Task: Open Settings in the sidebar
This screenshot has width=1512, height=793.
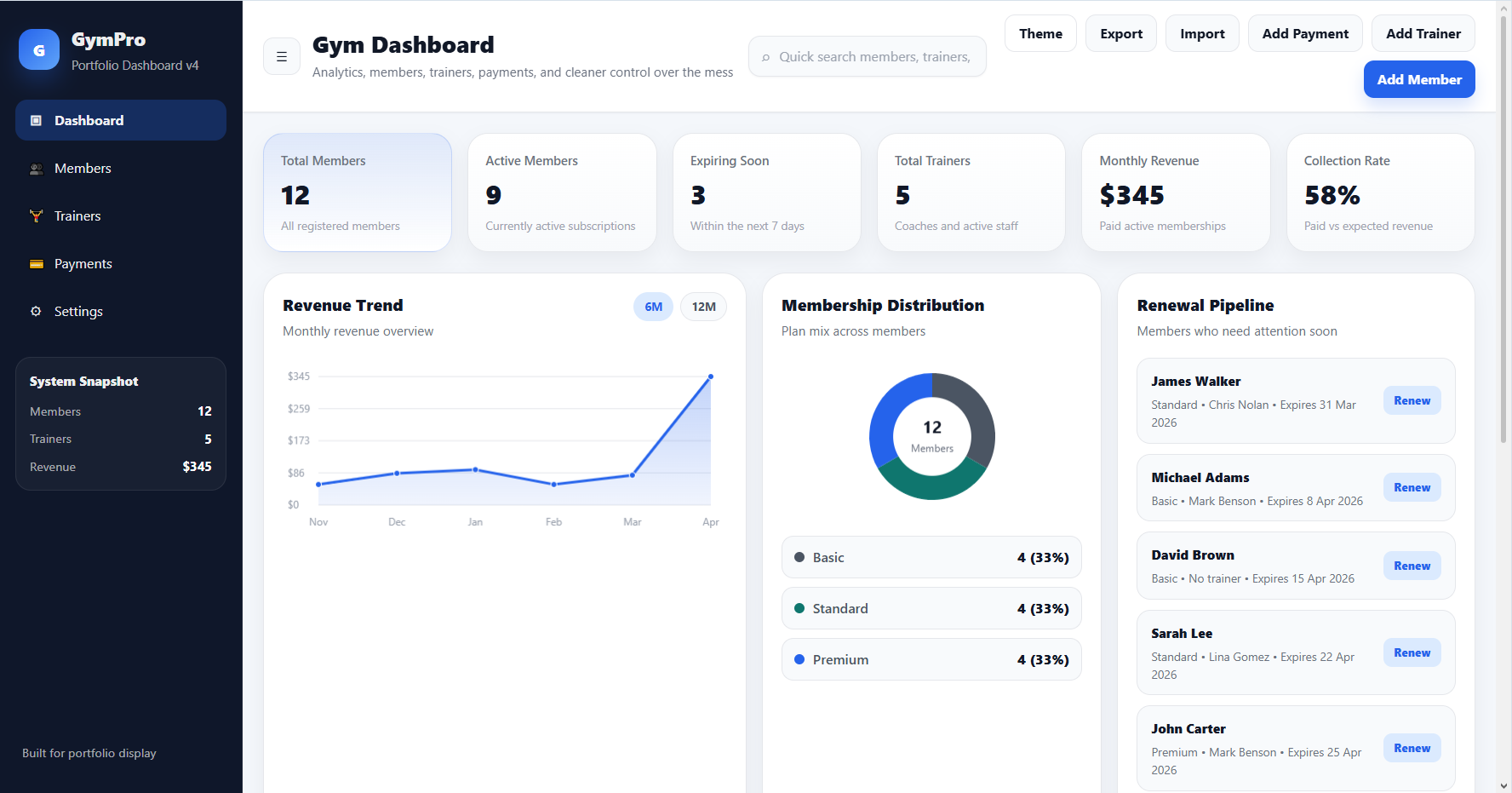Action: coord(121,311)
